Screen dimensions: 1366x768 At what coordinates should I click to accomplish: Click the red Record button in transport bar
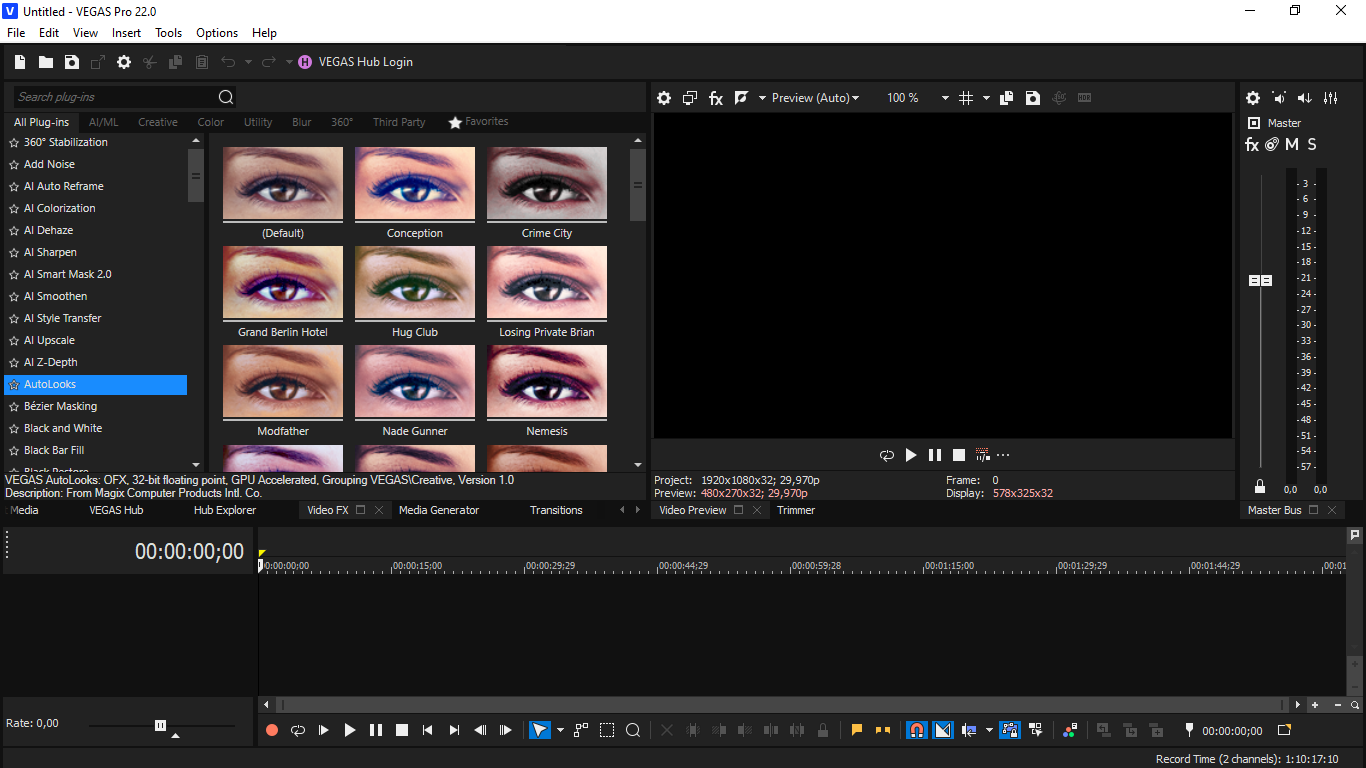[272, 731]
